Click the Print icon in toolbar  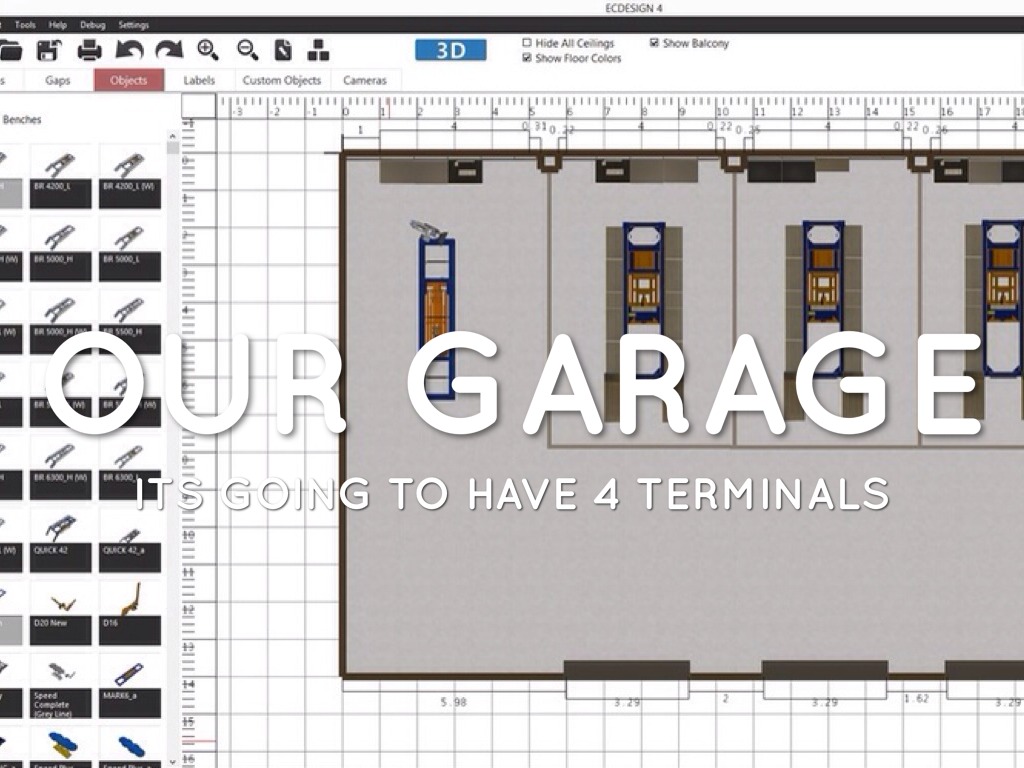[x=90, y=49]
